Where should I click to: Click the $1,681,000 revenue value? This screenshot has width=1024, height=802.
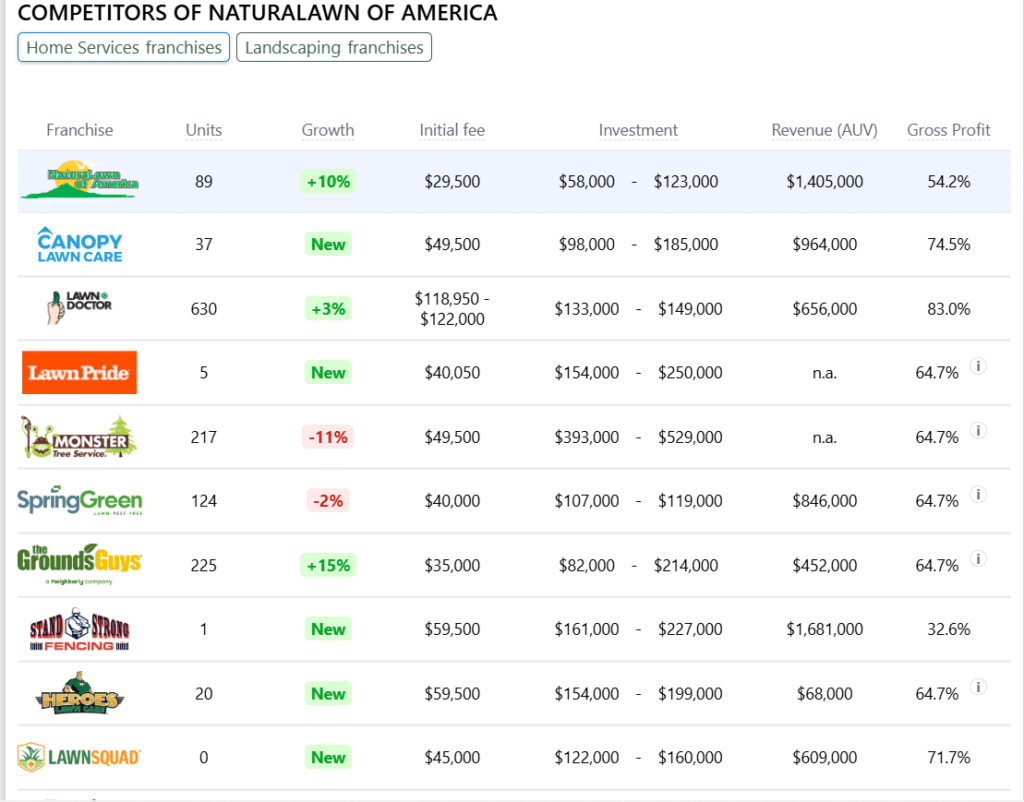point(824,629)
